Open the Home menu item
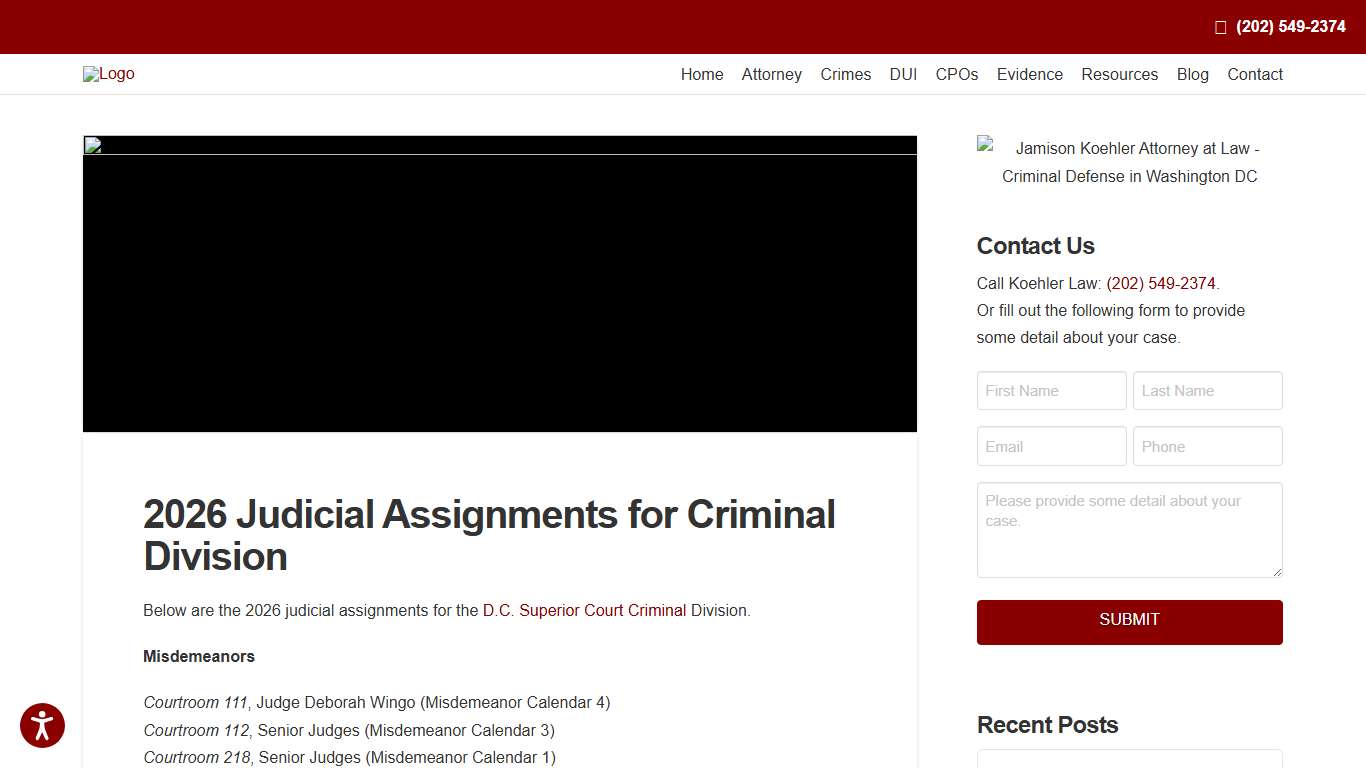Viewport: 1366px width, 768px height. (701, 74)
